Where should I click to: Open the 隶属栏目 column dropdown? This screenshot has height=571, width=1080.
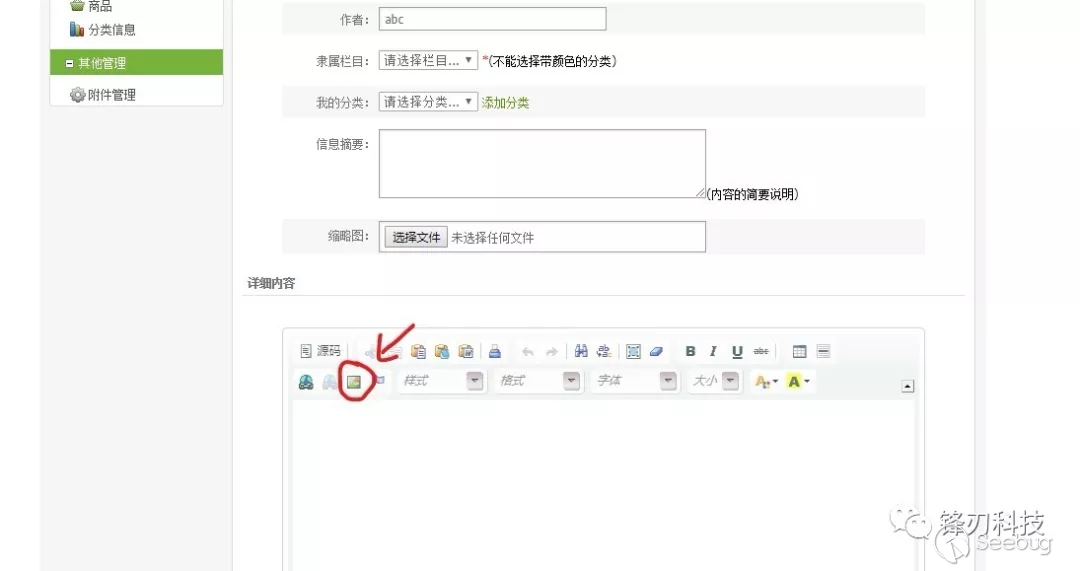coord(428,61)
